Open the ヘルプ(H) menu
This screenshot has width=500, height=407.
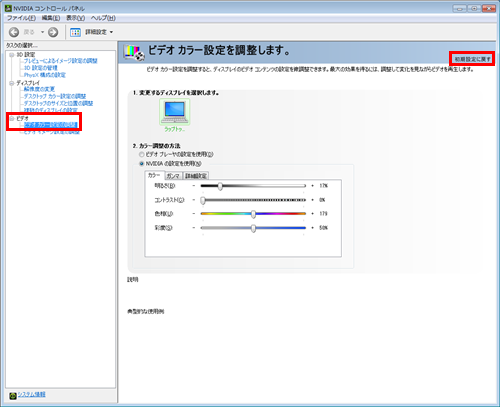(x=103, y=18)
